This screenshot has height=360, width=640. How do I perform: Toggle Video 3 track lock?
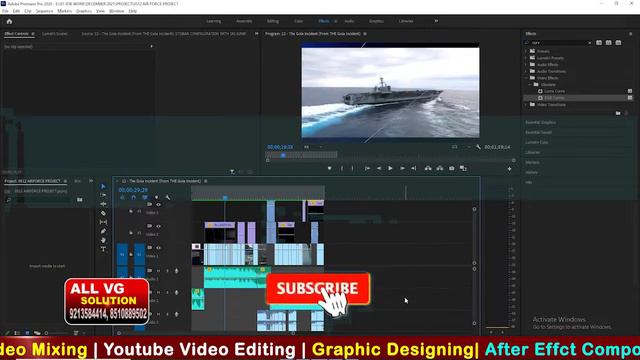(x=131, y=211)
